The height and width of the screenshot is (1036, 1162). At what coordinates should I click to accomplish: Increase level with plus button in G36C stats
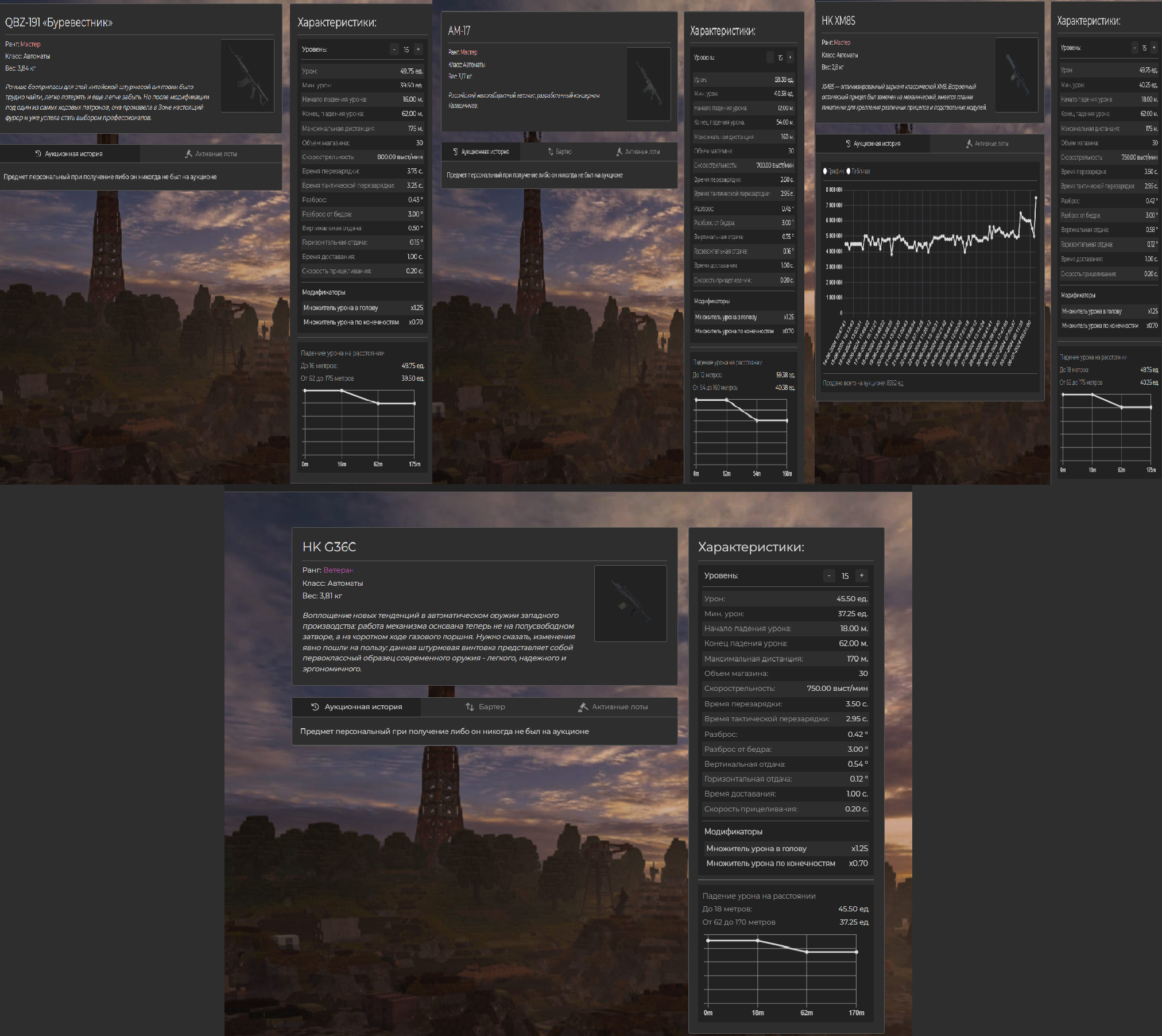pyautogui.click(x=862, y=575)
